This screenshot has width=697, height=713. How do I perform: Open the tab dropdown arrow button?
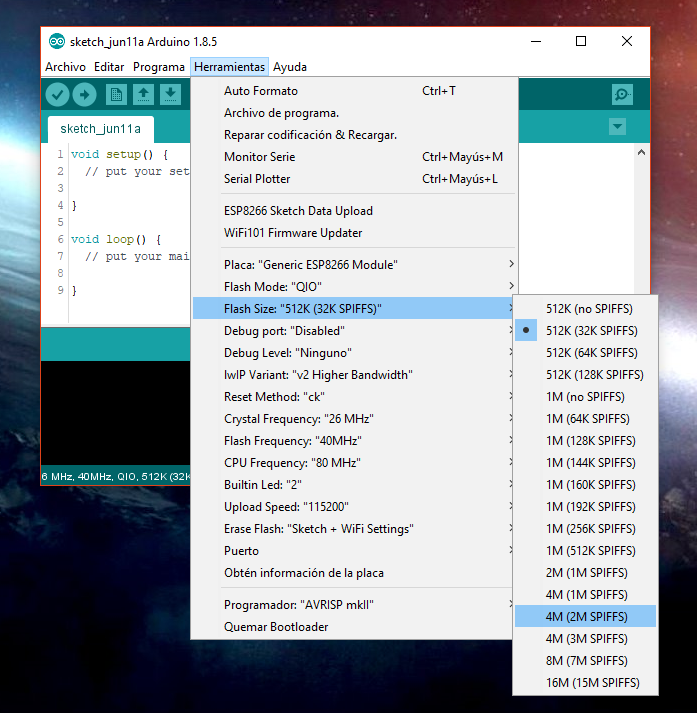point(617,126)
